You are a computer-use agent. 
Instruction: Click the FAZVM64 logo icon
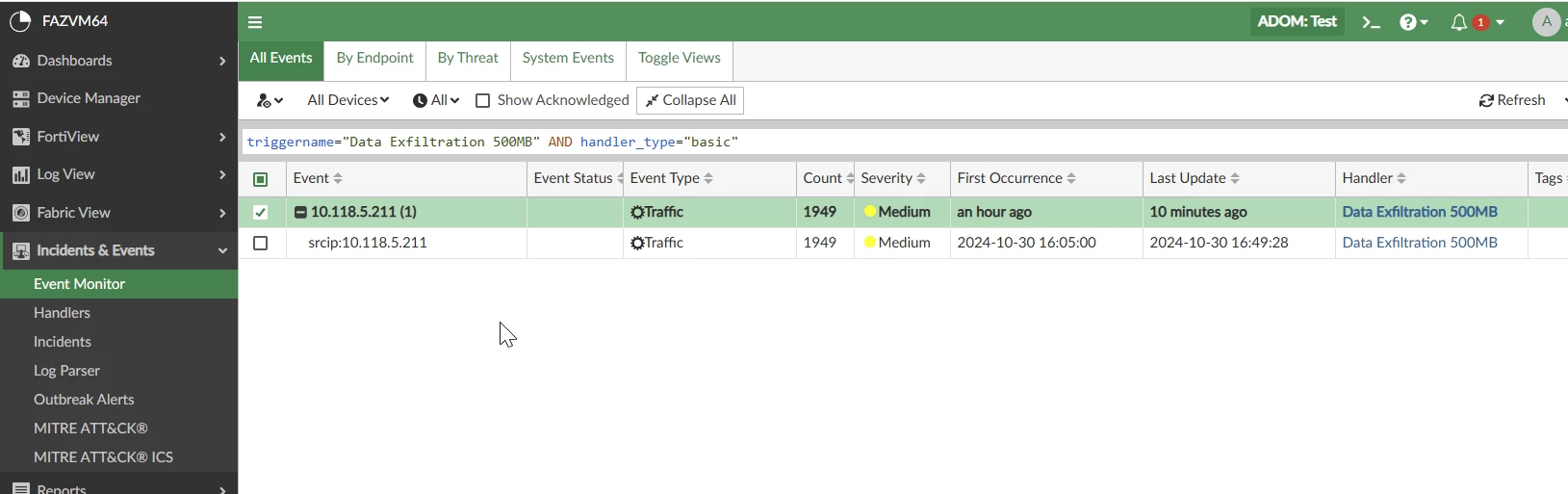pyautogui.click(x=20, y=20)
